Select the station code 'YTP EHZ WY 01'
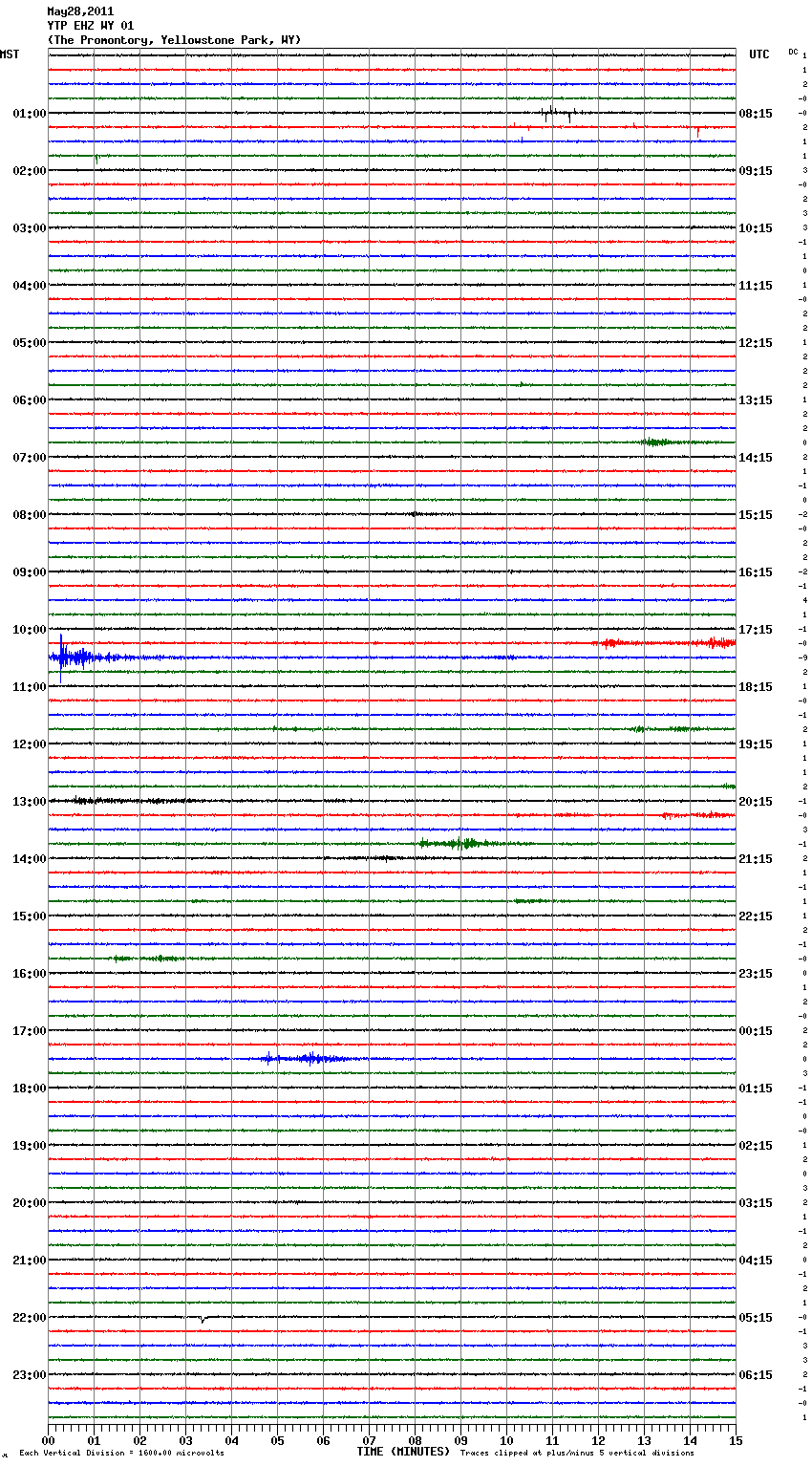Image resolution: width=812 pixels, height=1466 pixels. coord(91,26)
